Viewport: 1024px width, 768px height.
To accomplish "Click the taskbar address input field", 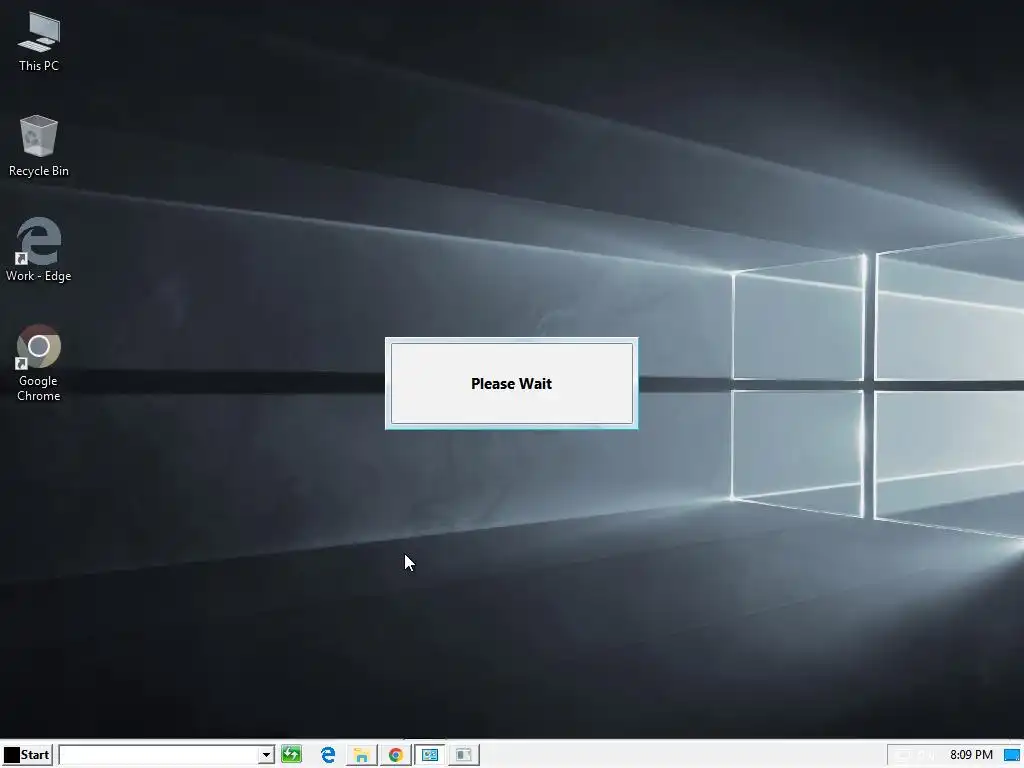I will click(x=159, y=755).
